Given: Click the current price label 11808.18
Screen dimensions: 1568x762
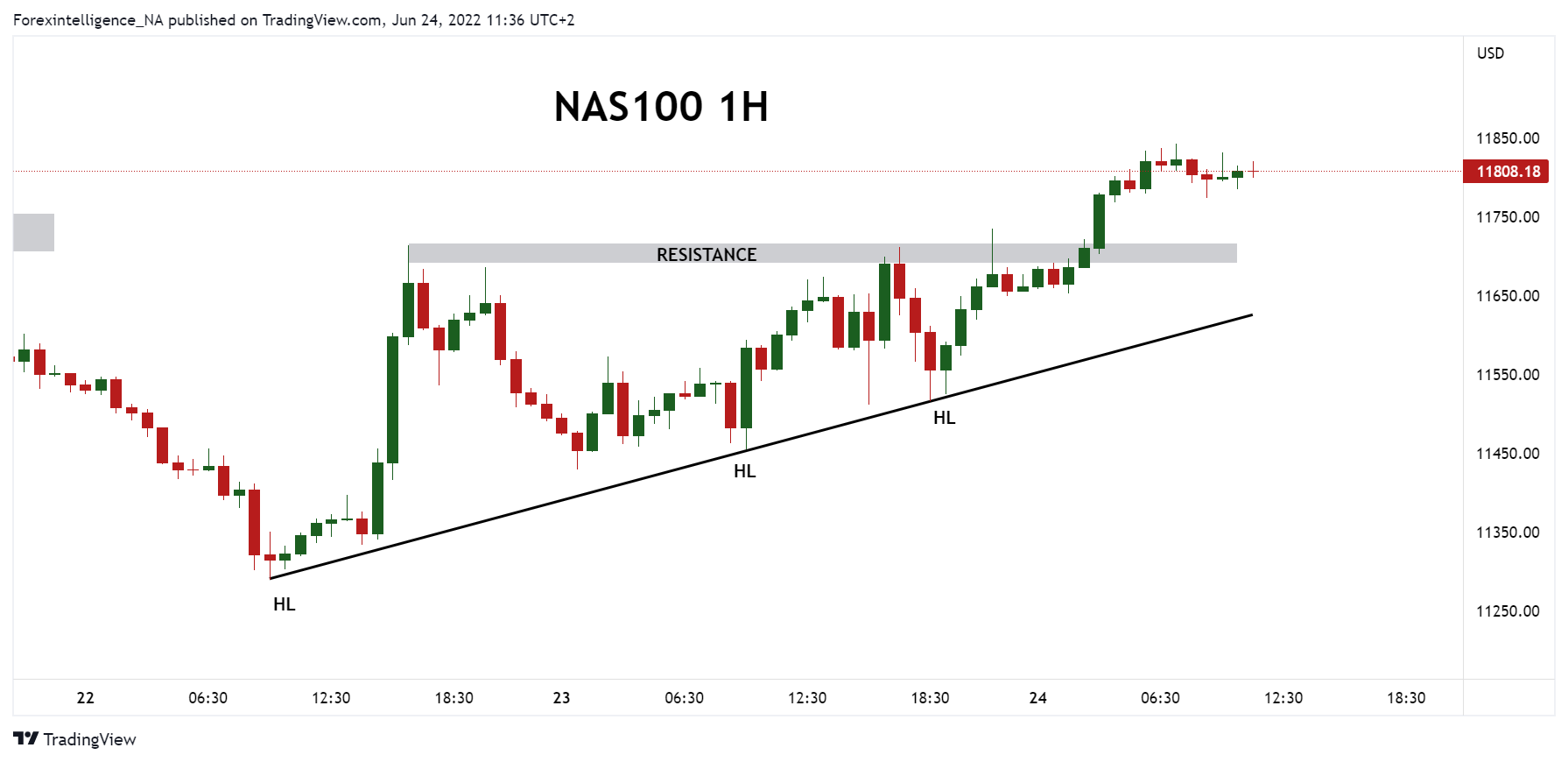Looking at the screenshot, I should click(1508, 172).
